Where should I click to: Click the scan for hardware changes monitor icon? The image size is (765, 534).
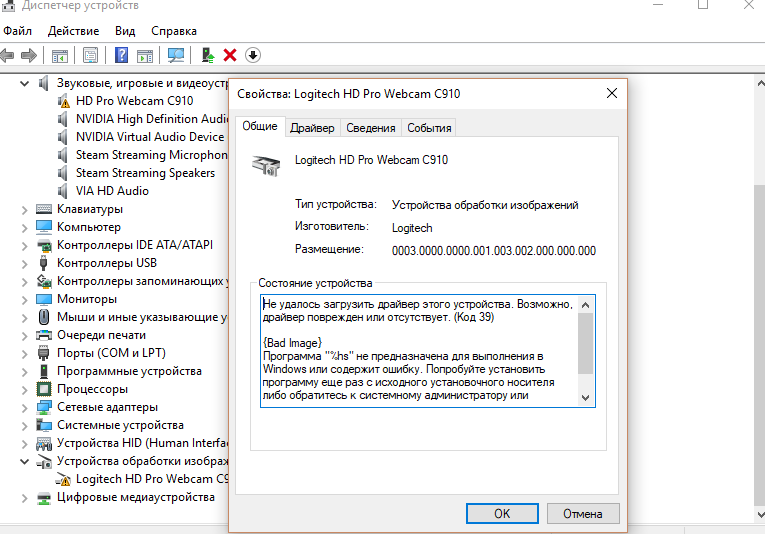176,55
